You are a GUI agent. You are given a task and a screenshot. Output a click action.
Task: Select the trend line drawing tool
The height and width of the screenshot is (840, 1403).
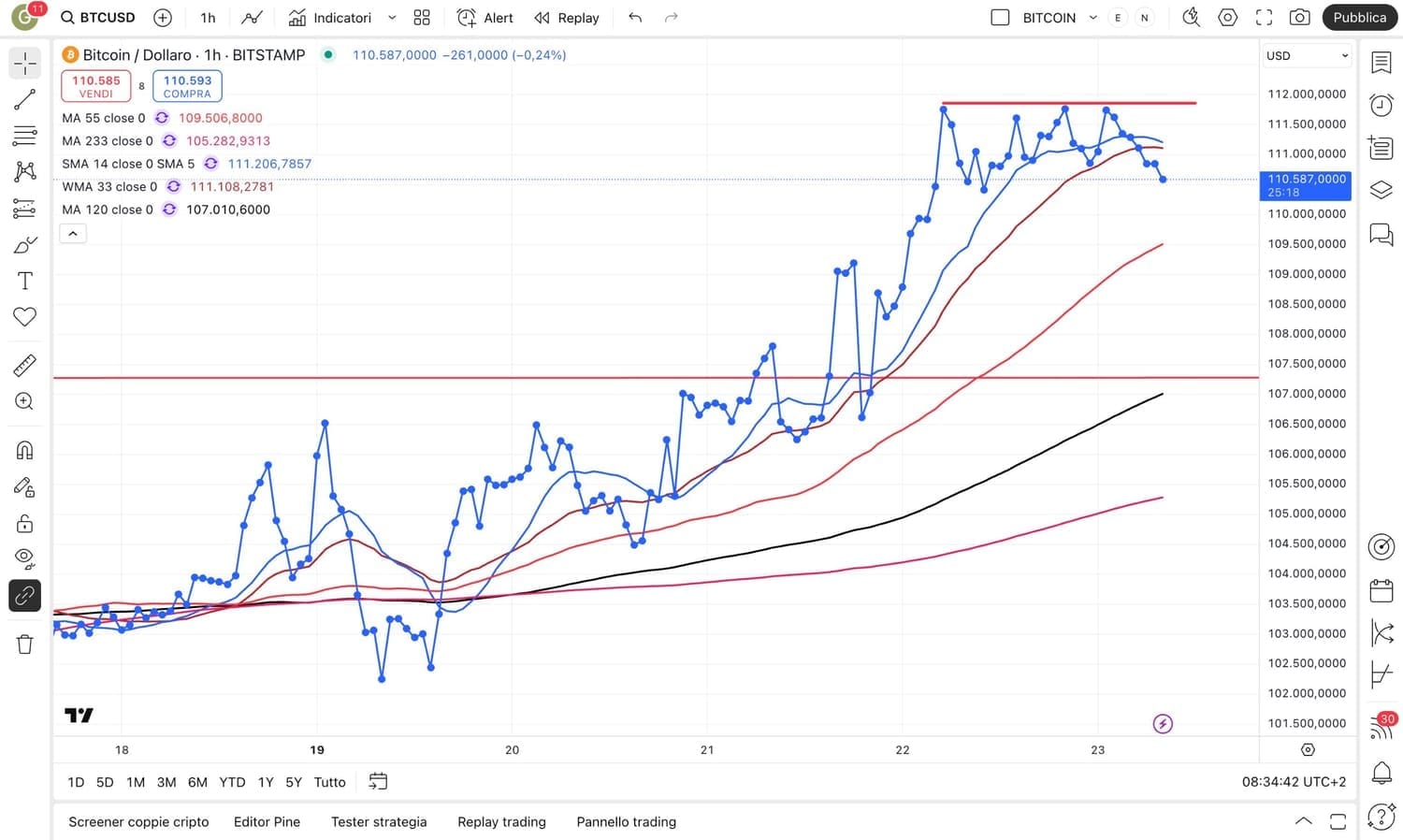[25, 99]
